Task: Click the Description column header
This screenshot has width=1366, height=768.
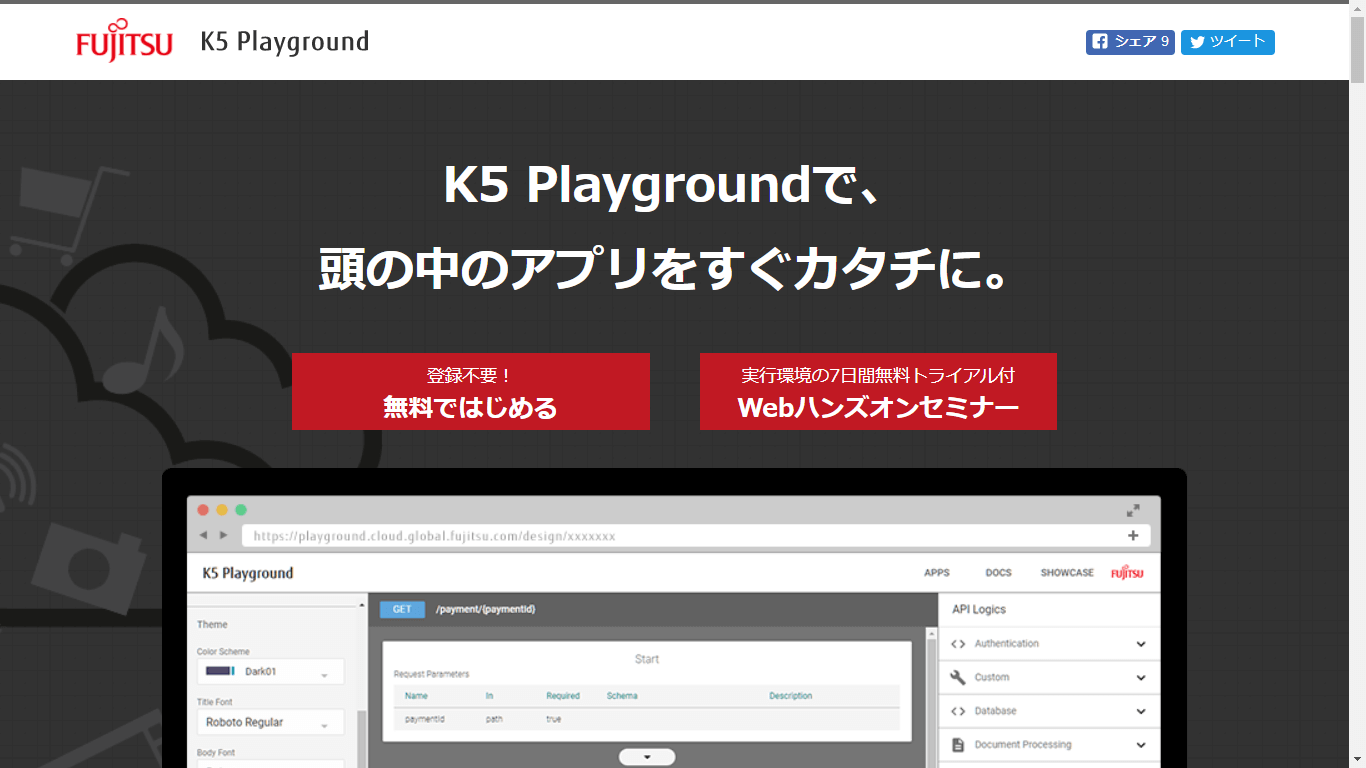Action: [791, 696]
